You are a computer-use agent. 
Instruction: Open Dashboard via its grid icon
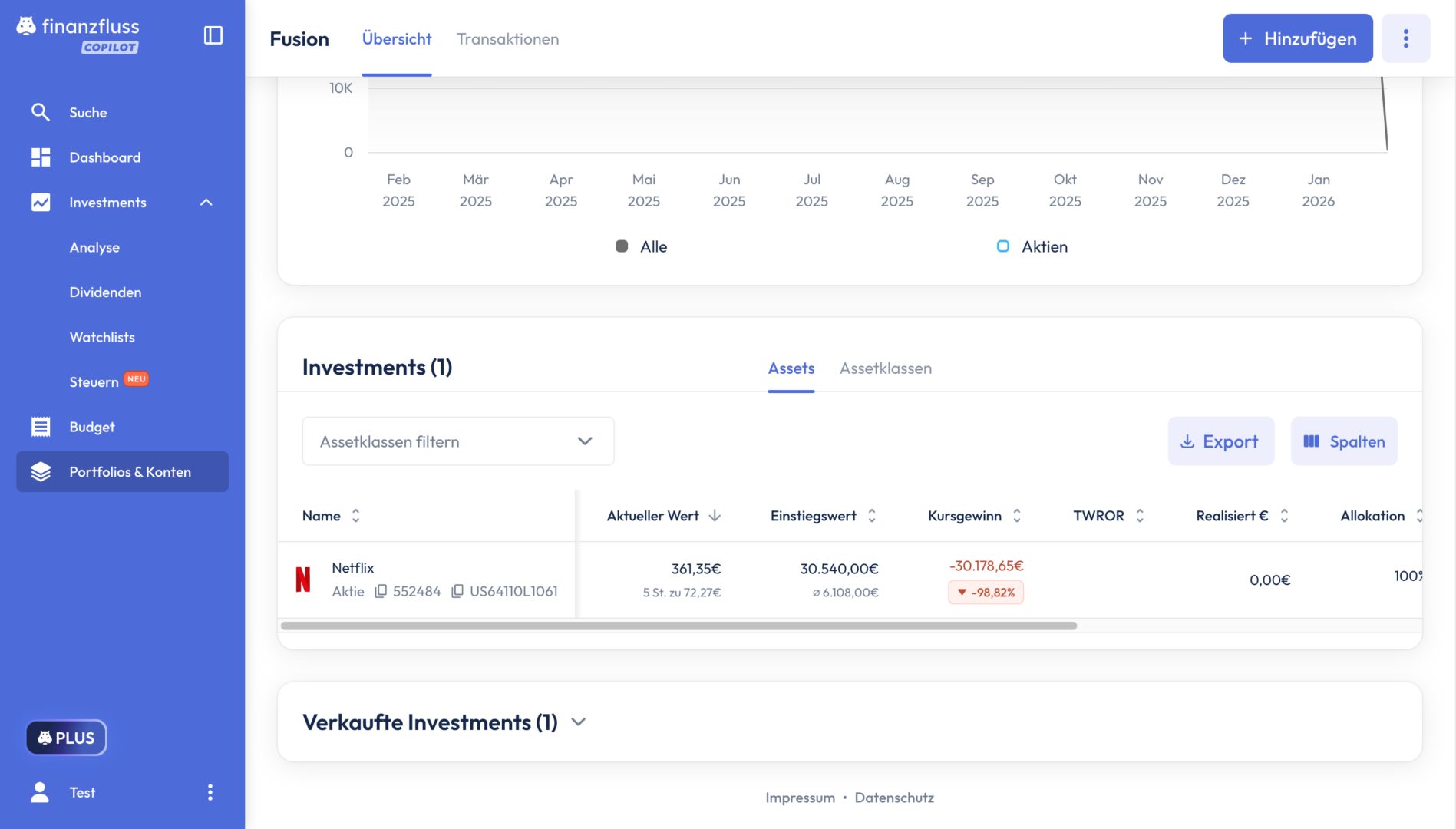point(40,157)
